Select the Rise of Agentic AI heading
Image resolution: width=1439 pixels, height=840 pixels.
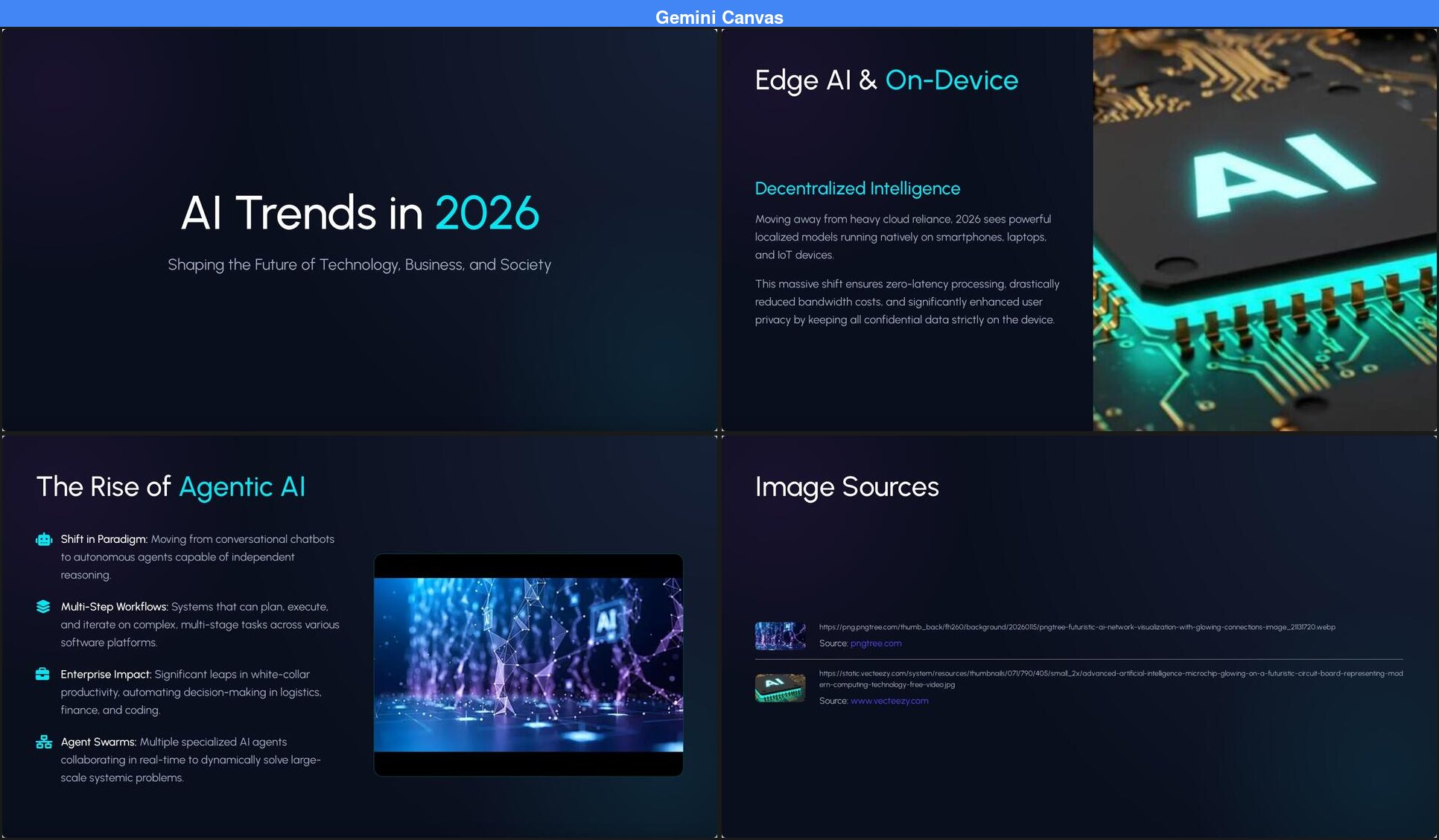(x=171, y=487)
